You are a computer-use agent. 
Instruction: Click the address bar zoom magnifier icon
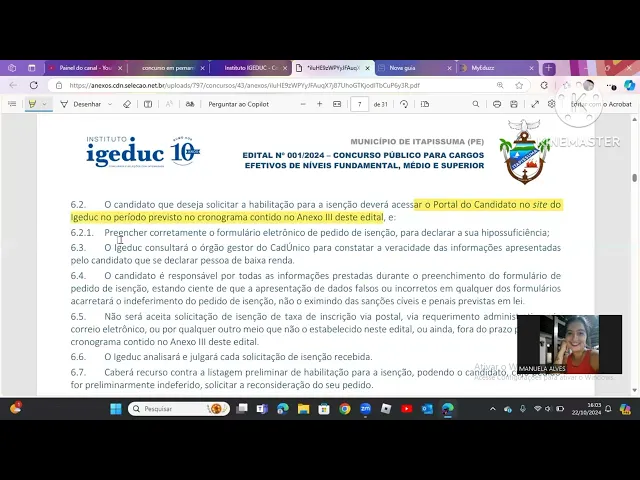(x=500, y=85)
